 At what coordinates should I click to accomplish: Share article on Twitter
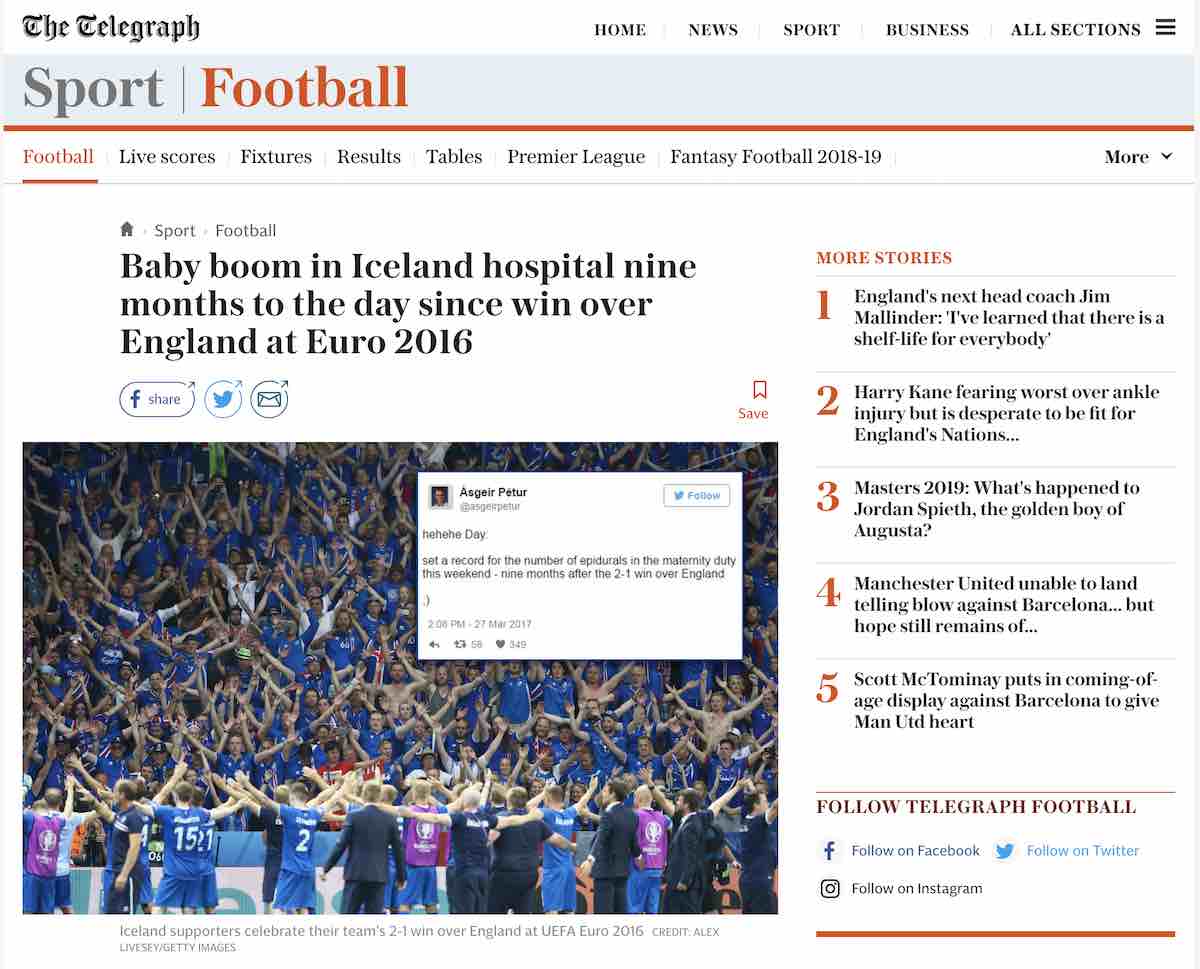click(x=224, y=399)
